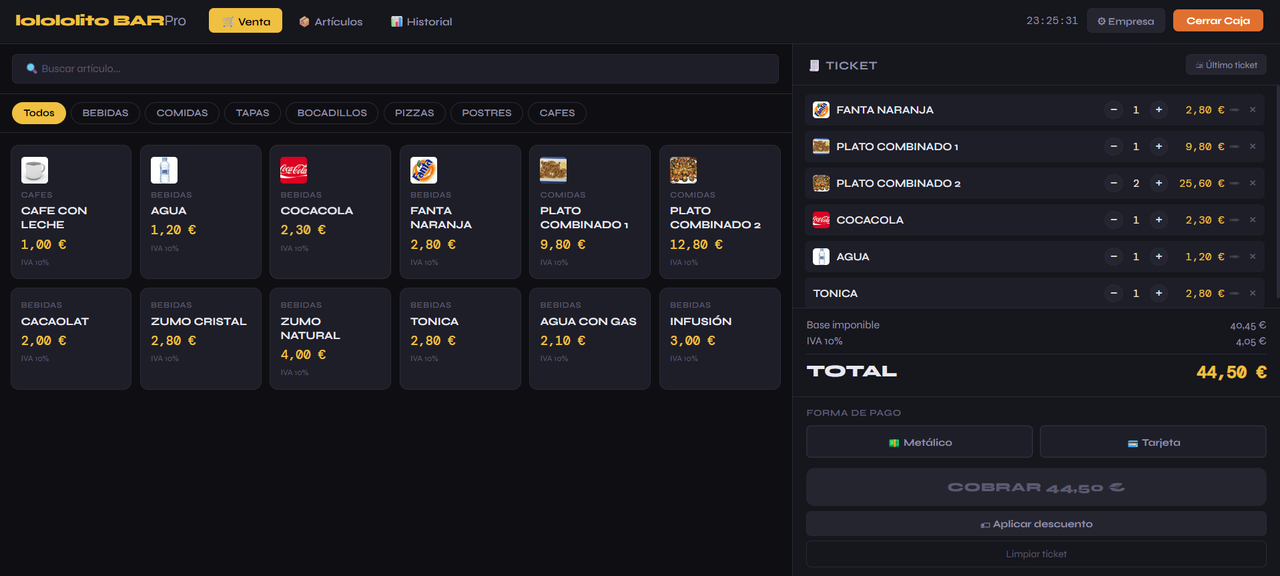The image size is (1280, 576).
Task: Choose the Plato Combinado 2 food image
Action: [x=683, y=170]
